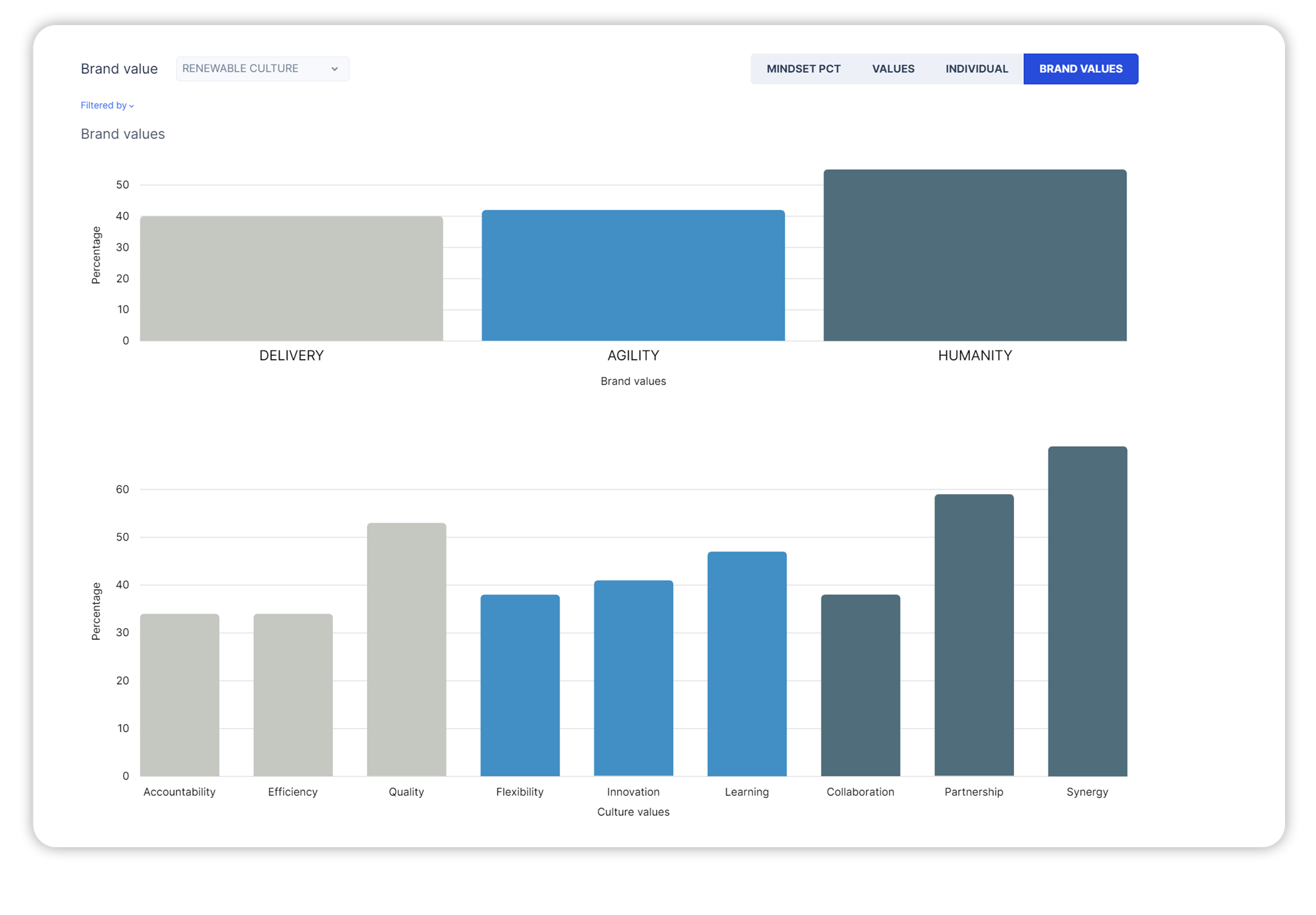
Task: Switch to the Values tab
Action: 893,68
